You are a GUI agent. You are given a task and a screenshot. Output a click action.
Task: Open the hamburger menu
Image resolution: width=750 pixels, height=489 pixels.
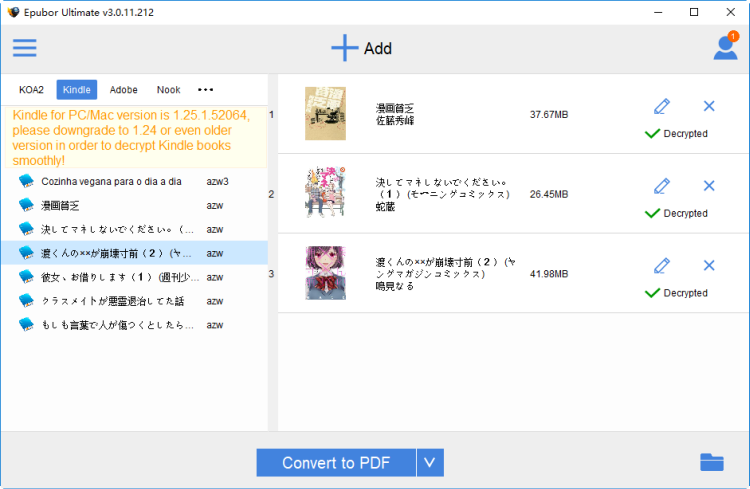tap(24, 48)
